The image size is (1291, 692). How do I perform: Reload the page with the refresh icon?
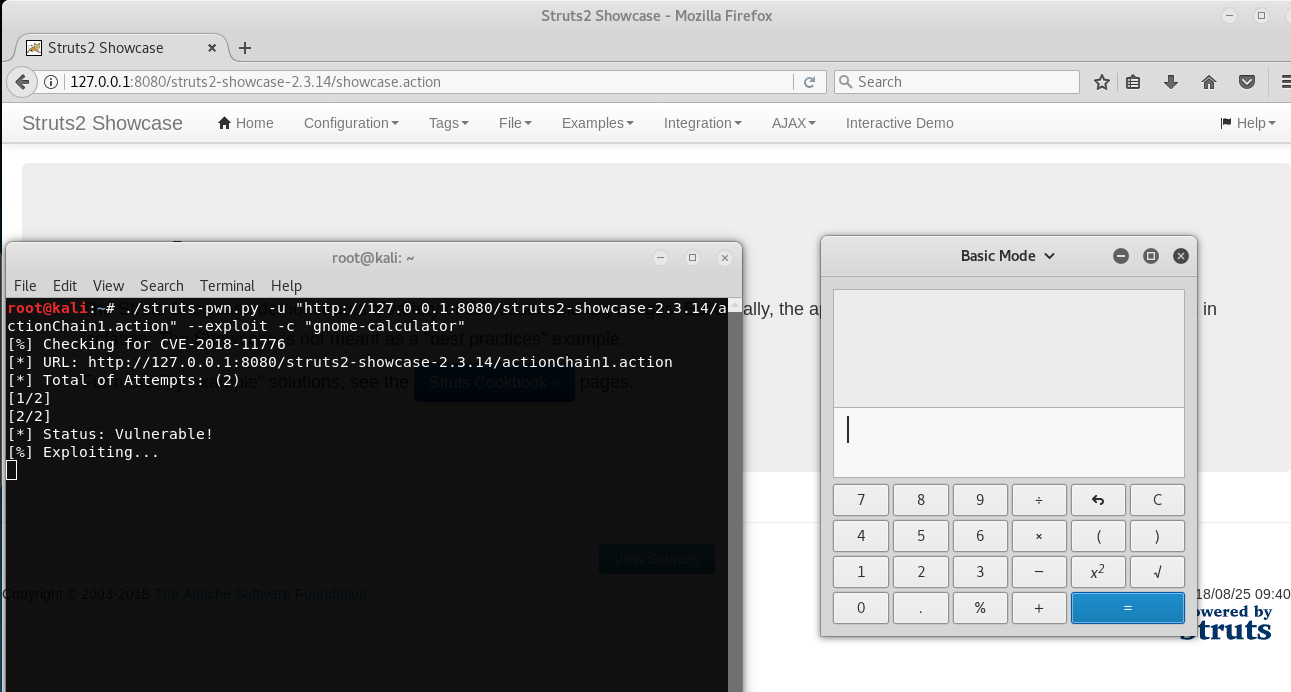coord(810,82)
